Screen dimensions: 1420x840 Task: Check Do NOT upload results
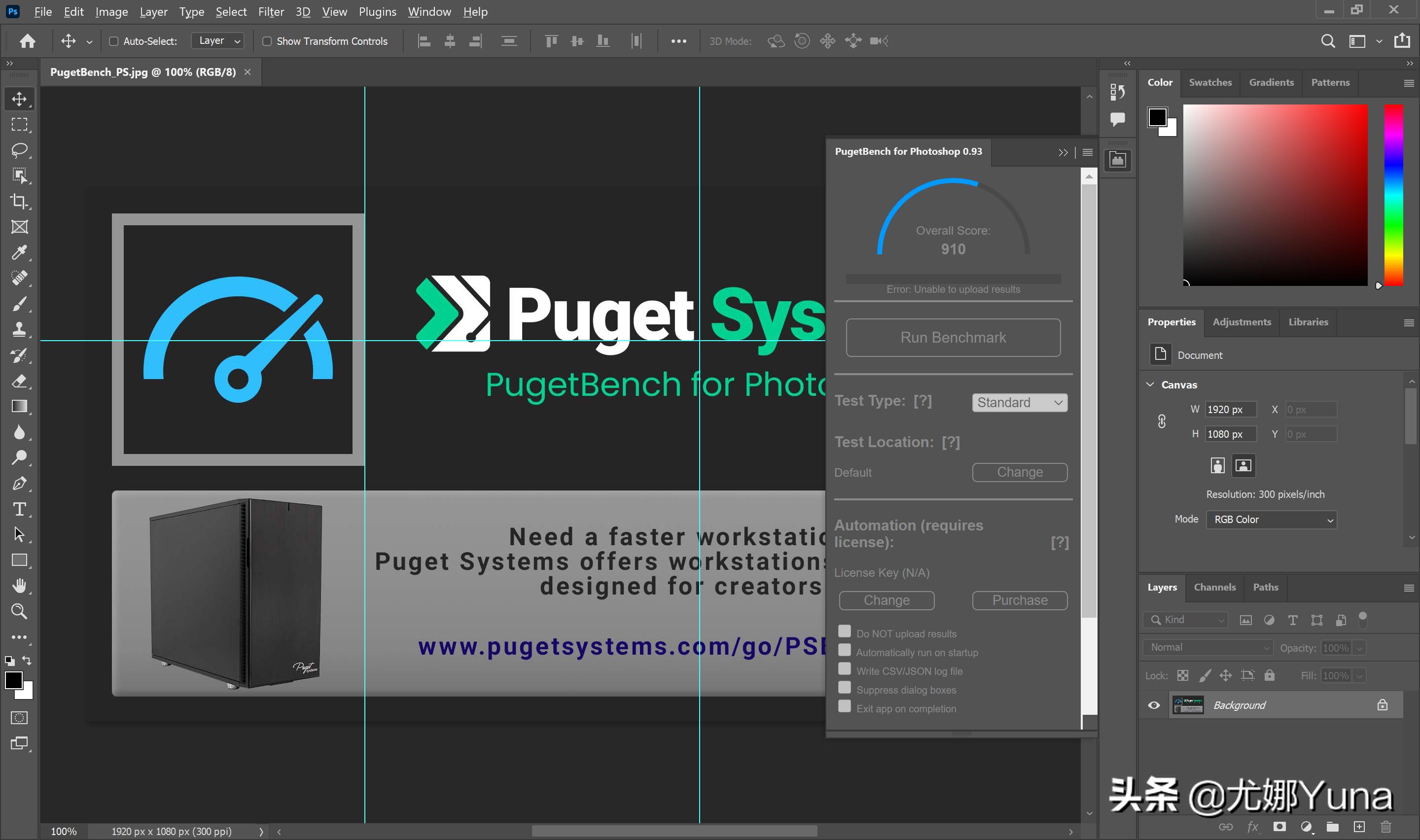point(845,631)
